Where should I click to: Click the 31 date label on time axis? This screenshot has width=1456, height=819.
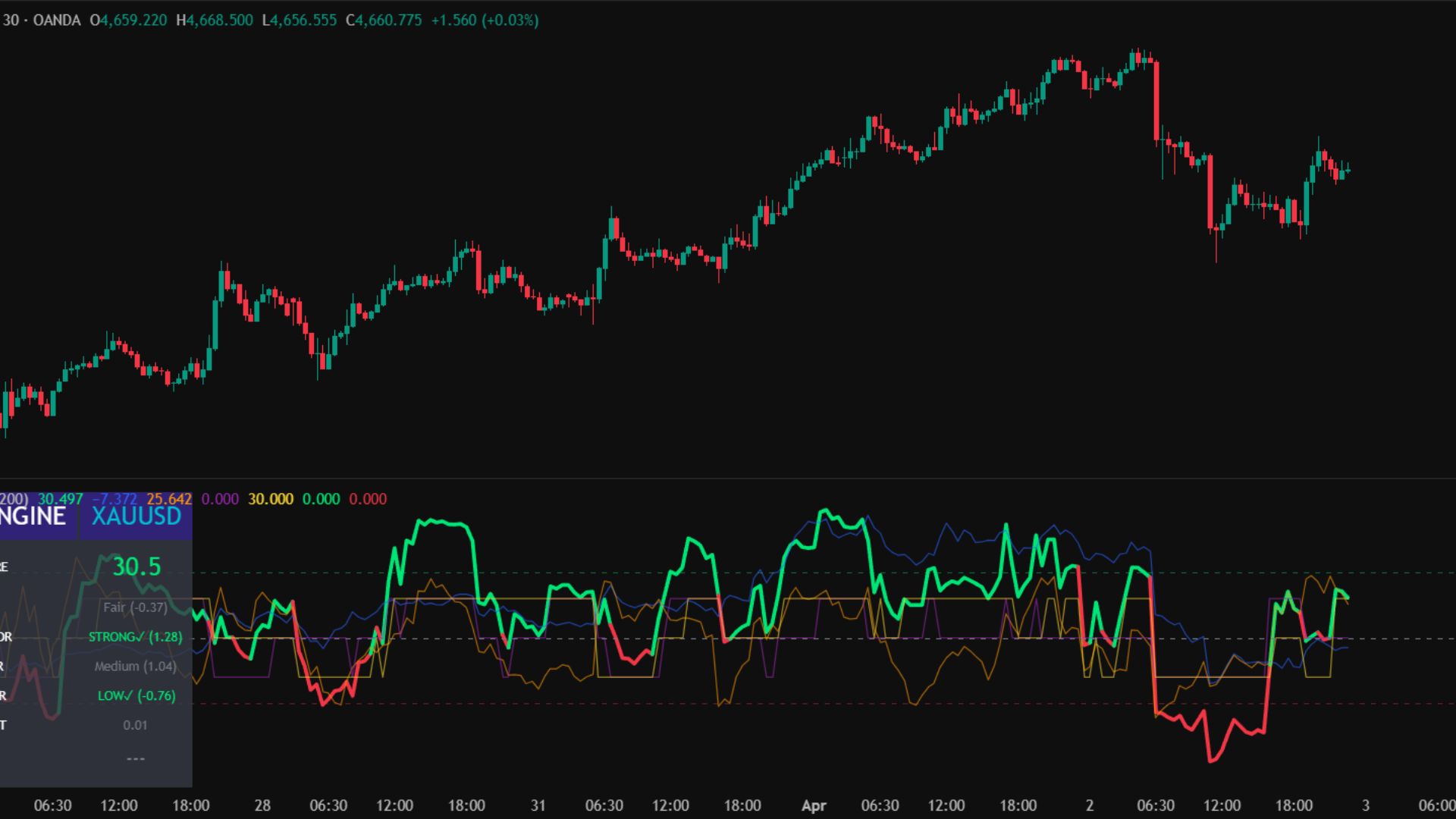[538, 805]
